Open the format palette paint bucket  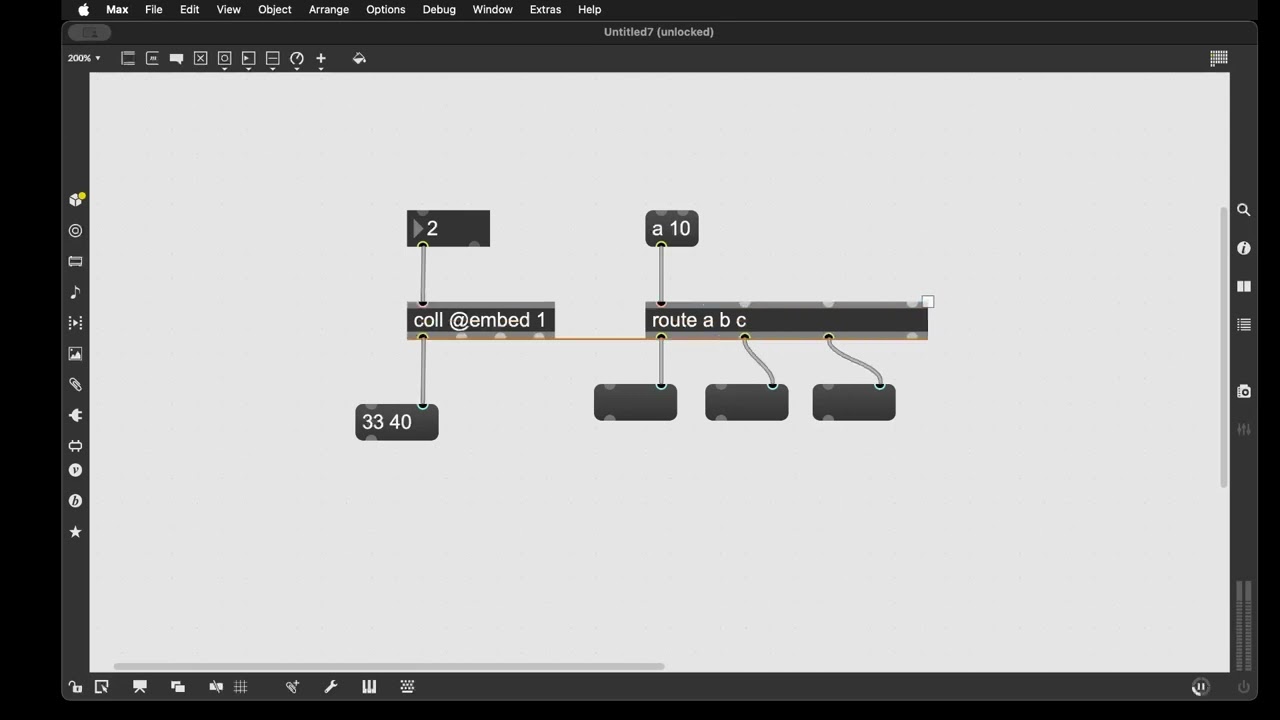pyautogui.click(x=359, y=59)
